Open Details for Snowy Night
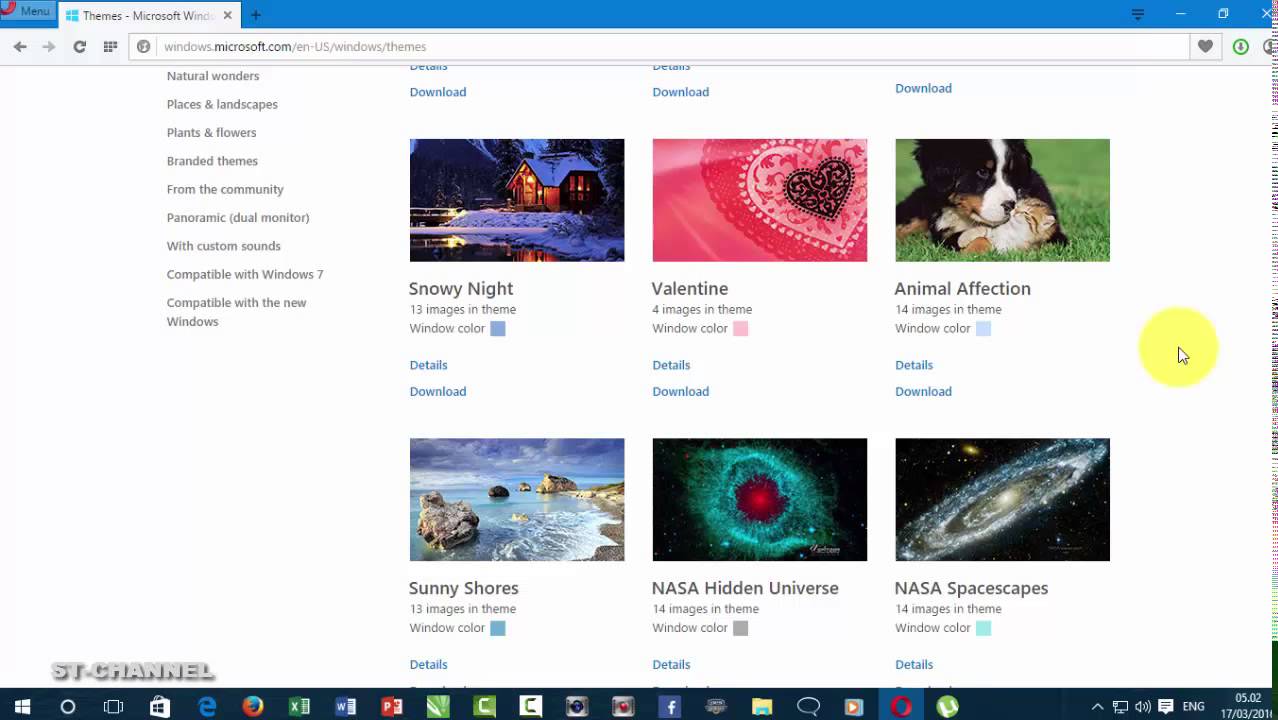The height and width of the screenshot is (720, 1278). point(428,365)
